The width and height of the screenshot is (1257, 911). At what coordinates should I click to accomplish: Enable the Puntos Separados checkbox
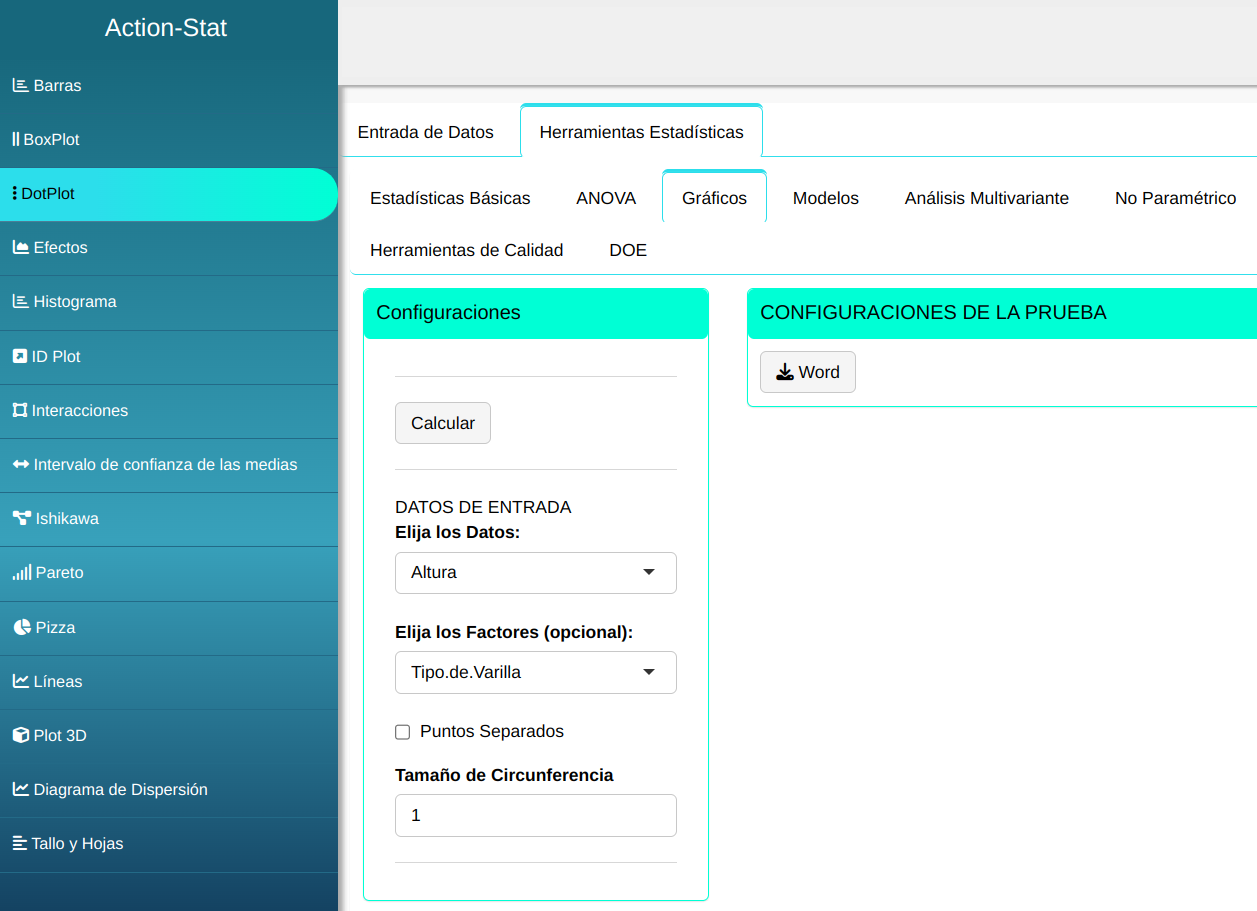(403, 732)
